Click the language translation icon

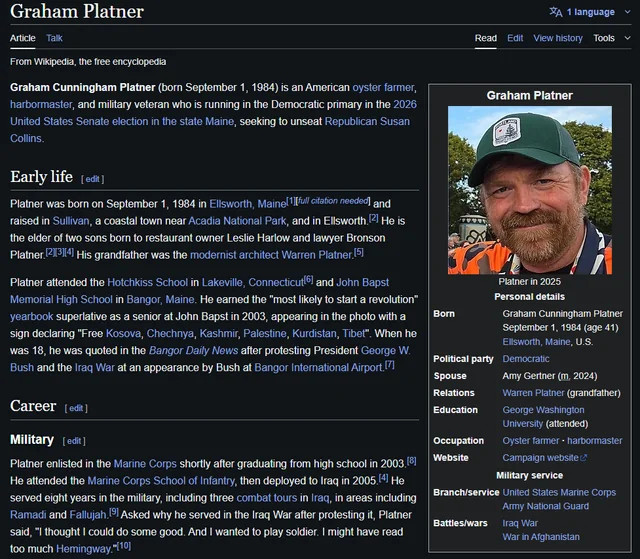pyautogui.click(x=556, y=12)
